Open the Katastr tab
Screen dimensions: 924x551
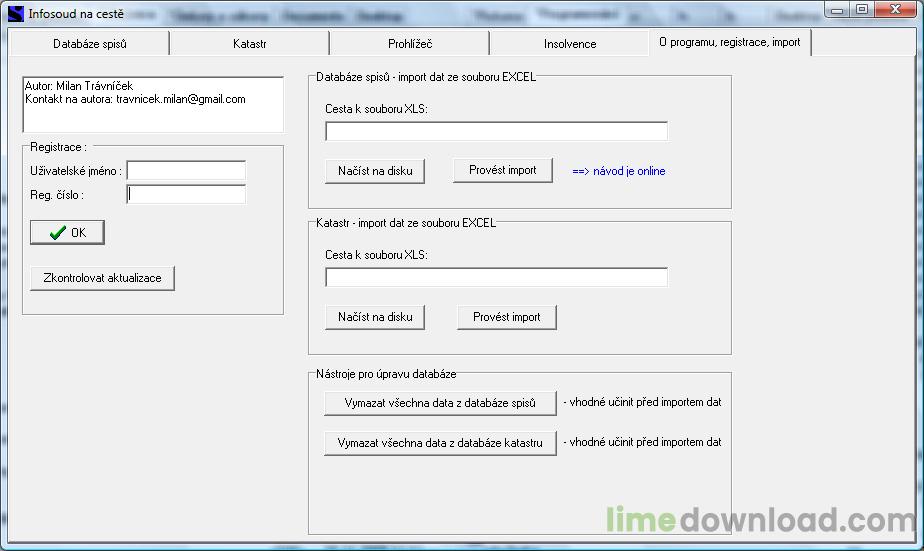249,44
